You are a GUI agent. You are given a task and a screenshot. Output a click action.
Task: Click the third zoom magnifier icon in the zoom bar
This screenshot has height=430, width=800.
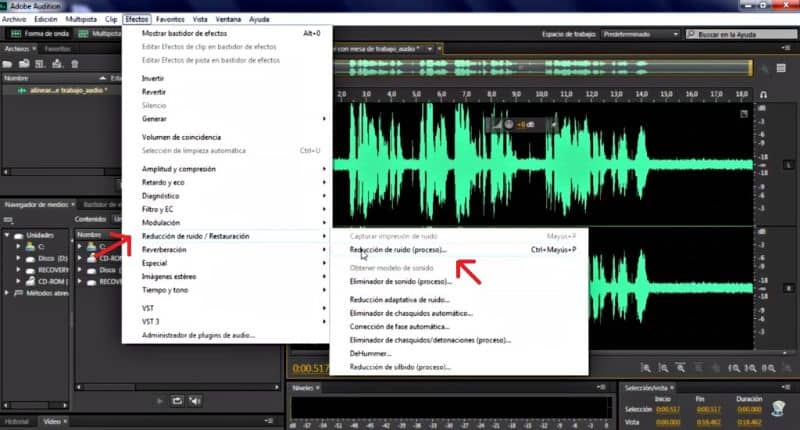click(681, 368)
